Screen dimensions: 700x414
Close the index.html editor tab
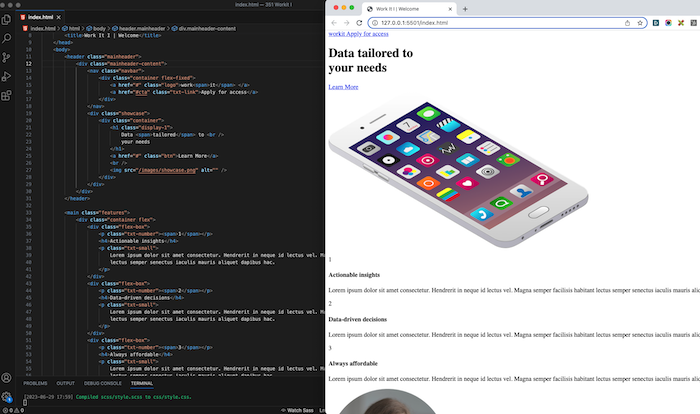click(x=58, y=17)
